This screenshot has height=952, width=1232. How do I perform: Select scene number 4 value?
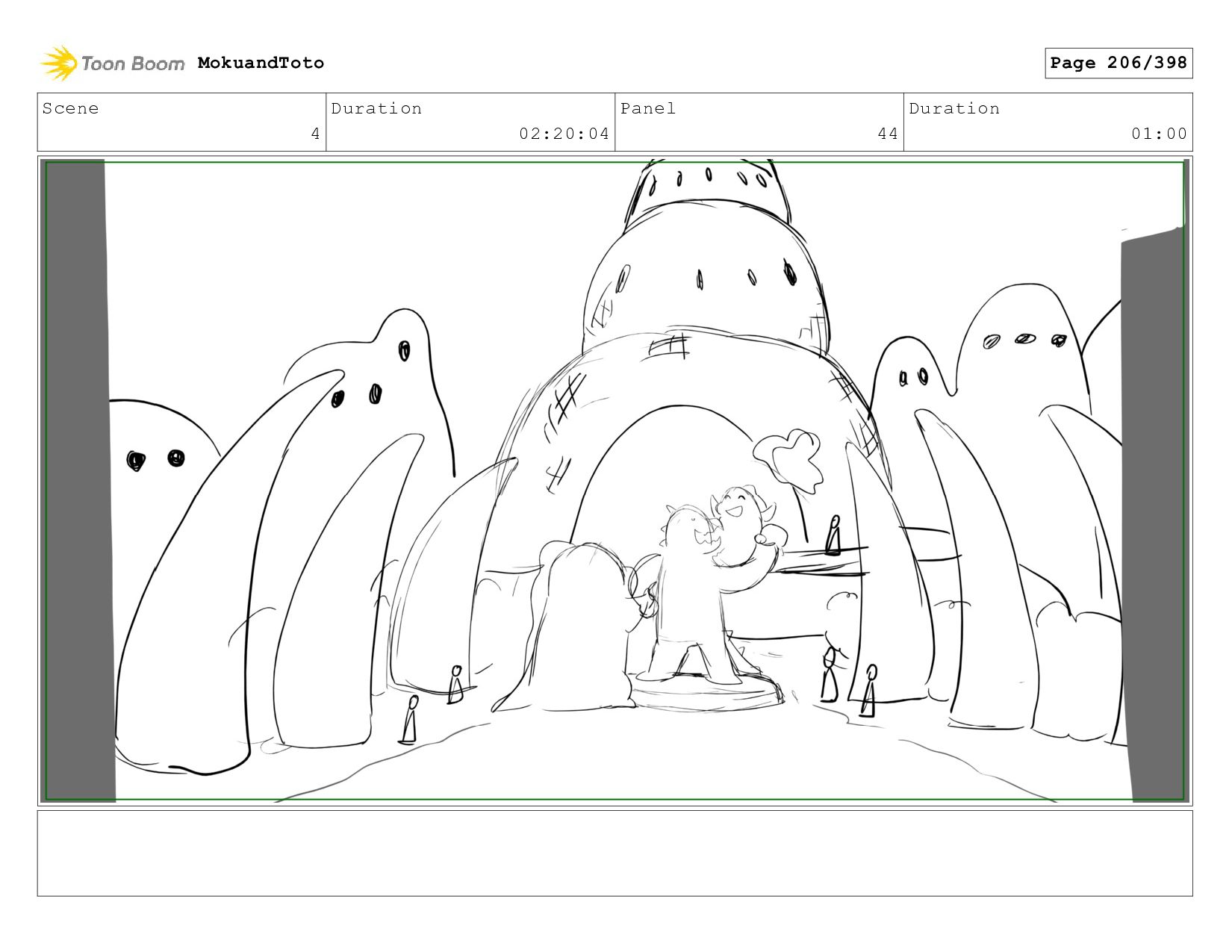click(315, 134)
